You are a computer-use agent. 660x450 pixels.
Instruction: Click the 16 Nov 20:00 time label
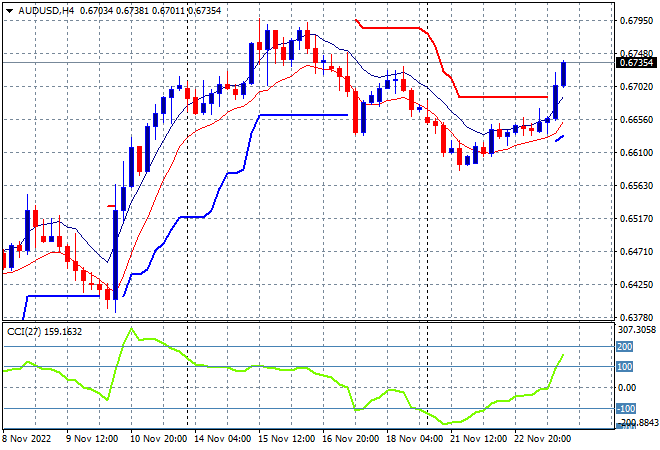point(351,439)
